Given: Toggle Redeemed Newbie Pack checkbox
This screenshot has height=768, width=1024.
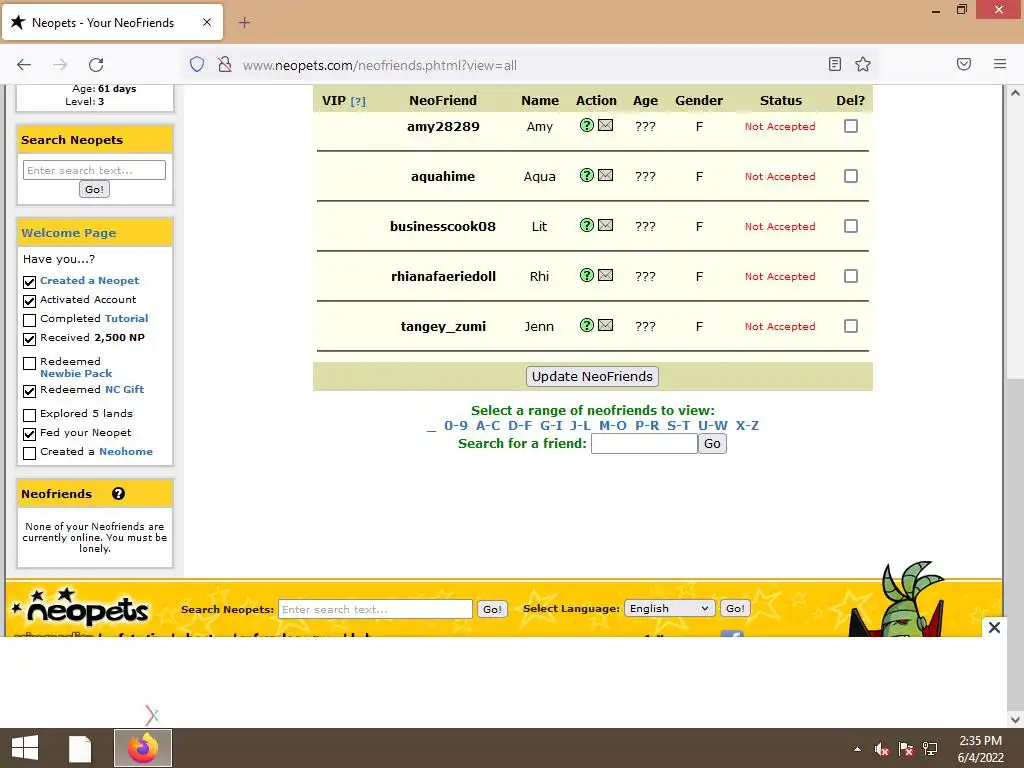Looking at the screenshot, I should [29, 363].
